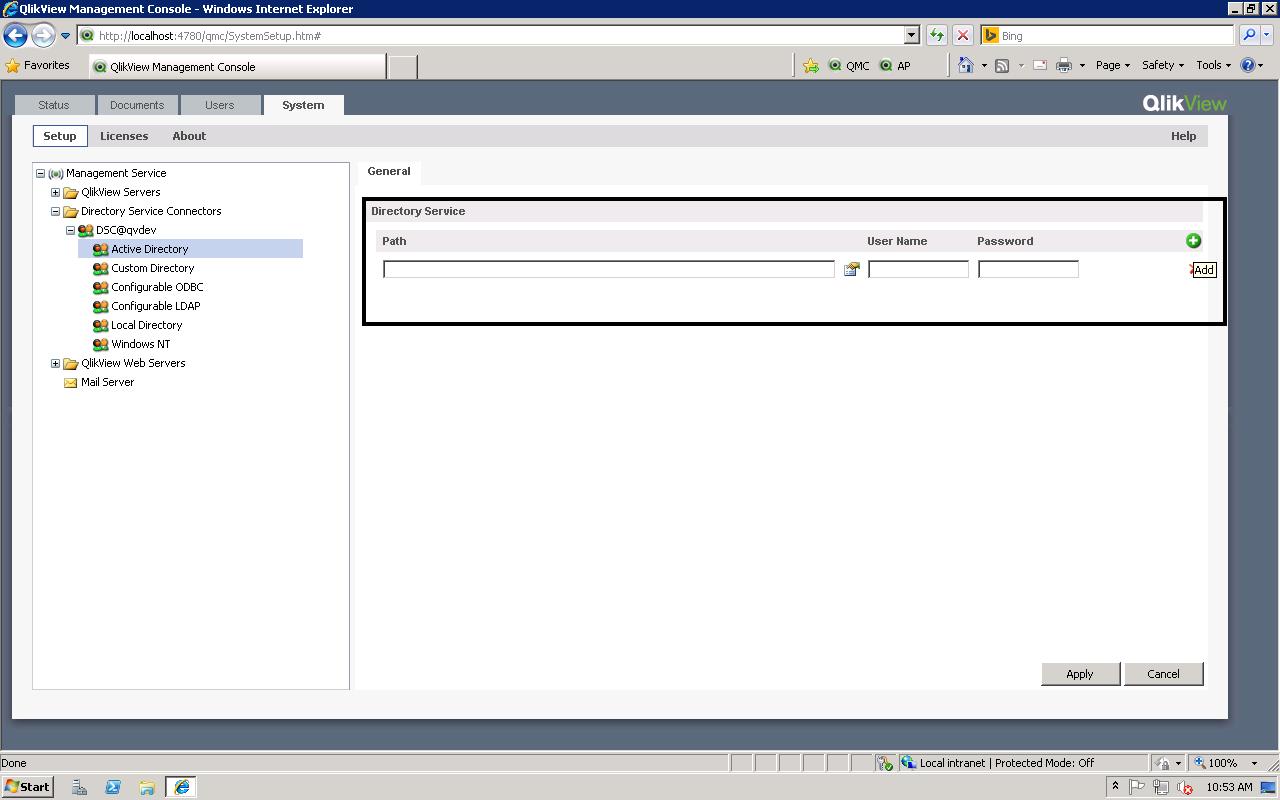This screenshot has width=1280, height=800.
Task: Collapse the Management Service tree node
Action: click(41, 174)
